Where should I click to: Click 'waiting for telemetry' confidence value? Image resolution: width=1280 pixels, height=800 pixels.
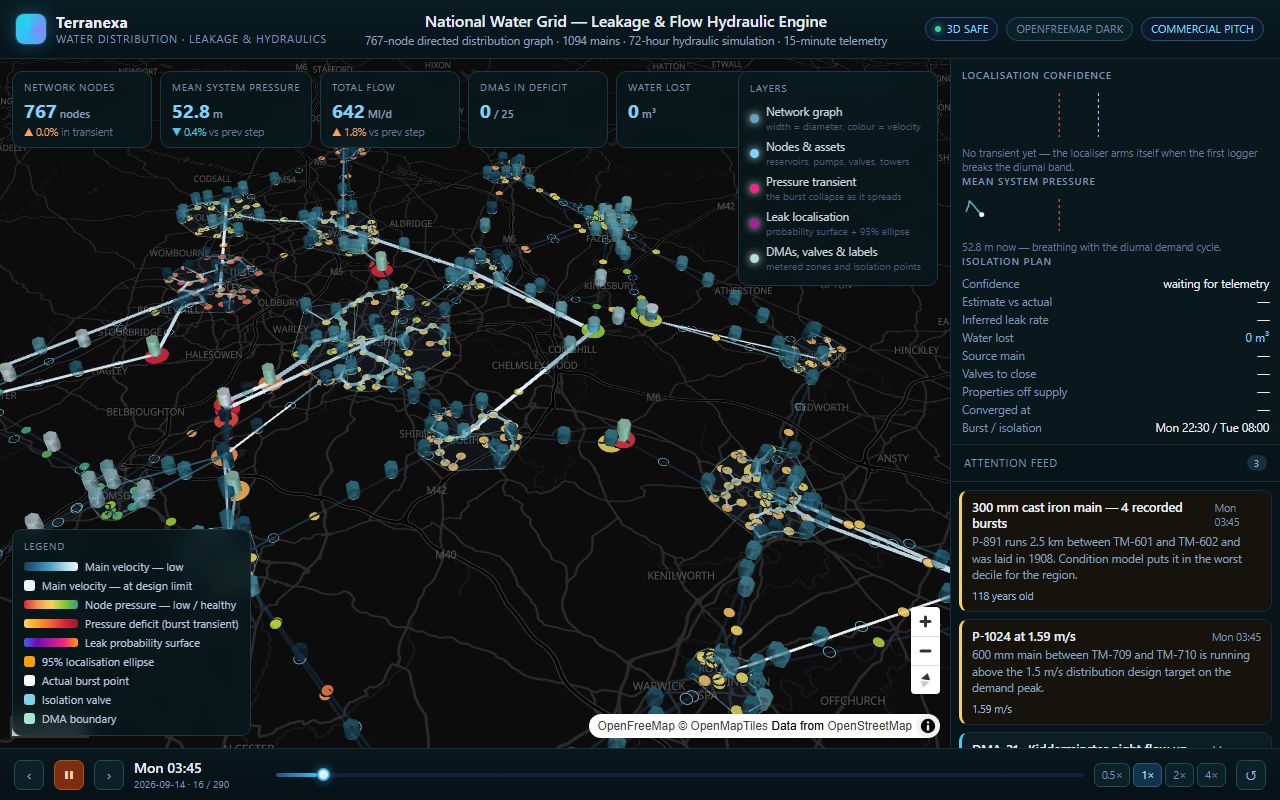click(x=1216, y=284)
